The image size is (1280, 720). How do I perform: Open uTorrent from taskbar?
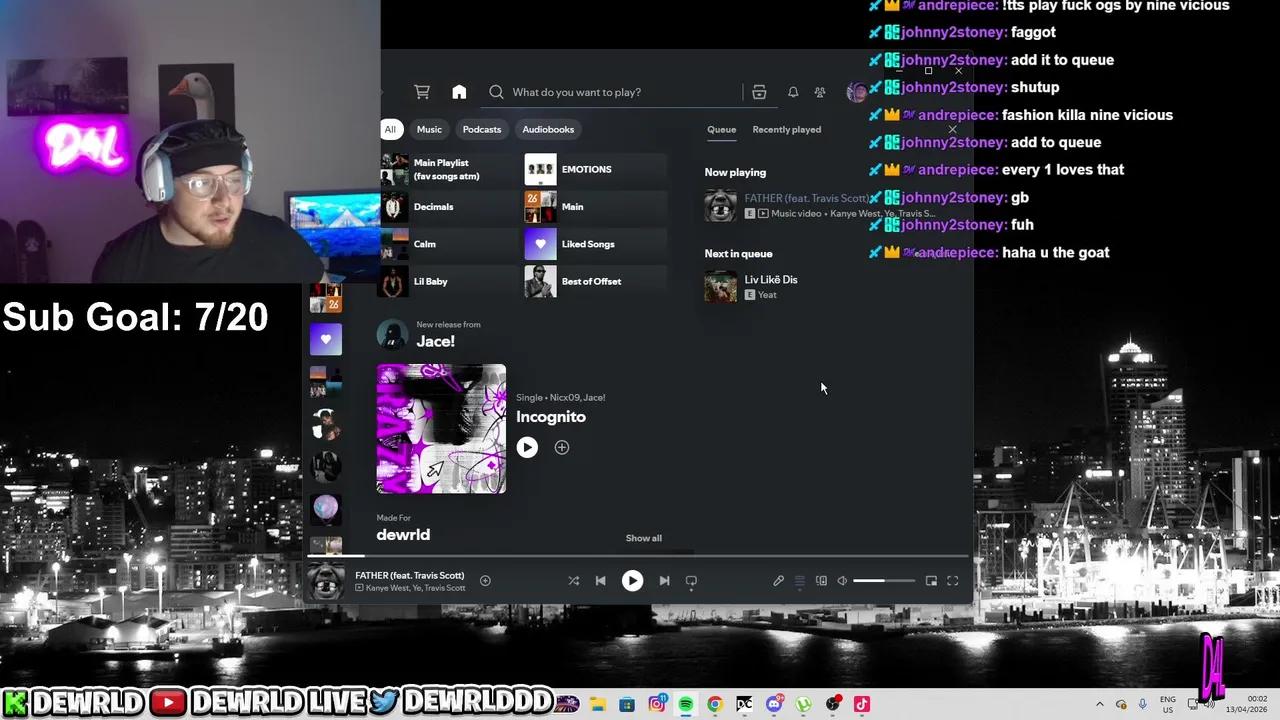pyautogui.click(x=803, y=704)
